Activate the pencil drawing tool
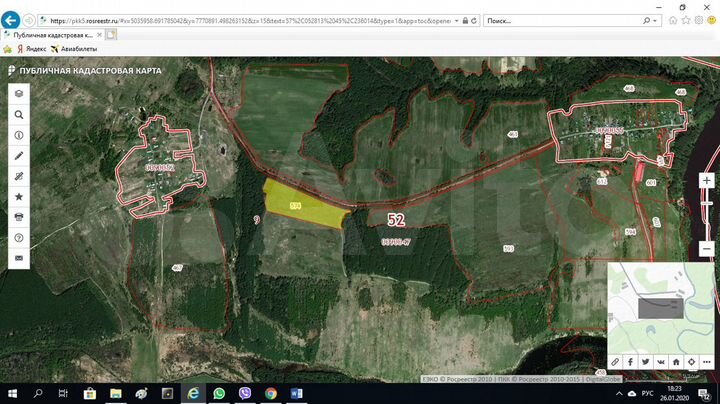 tap(19, 156)
